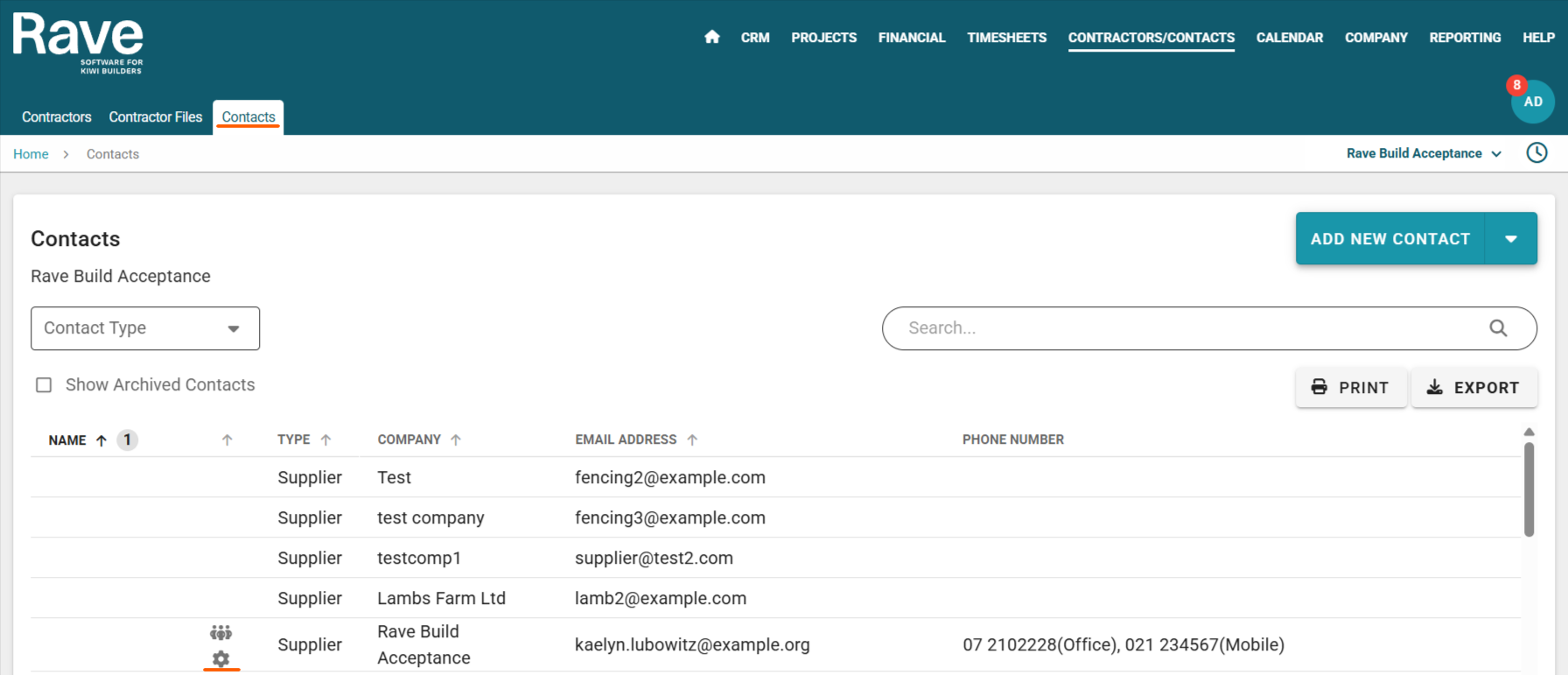Switch to the Contractor Files tab
1568x675 pixels.
click(x=156, y=117)
